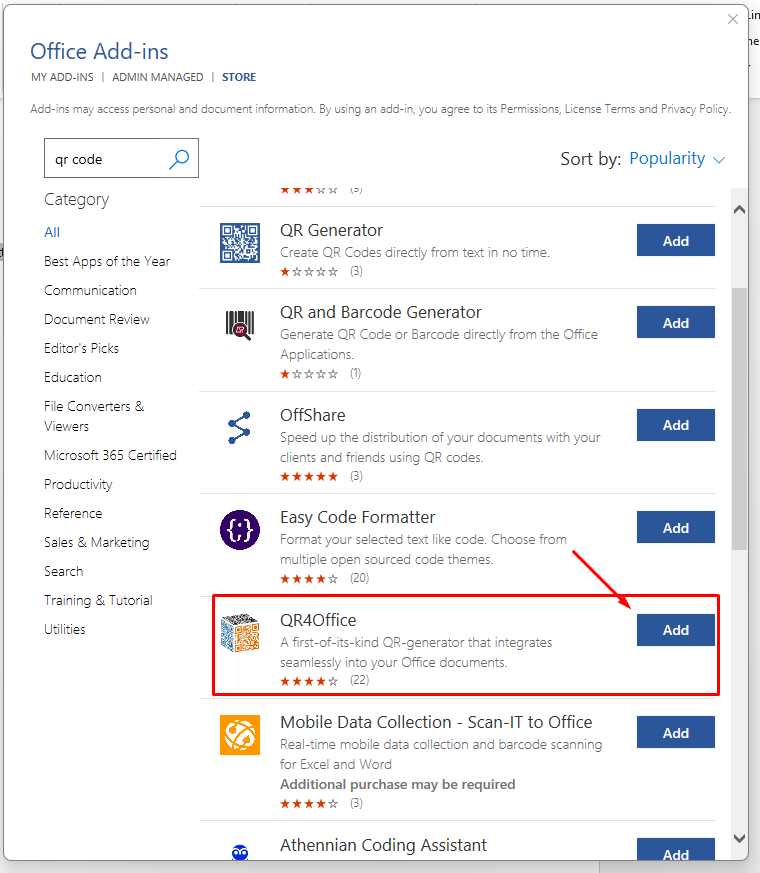
Task: Select the Utilities category
Action: pyautogui.click(x=65, y=629)
